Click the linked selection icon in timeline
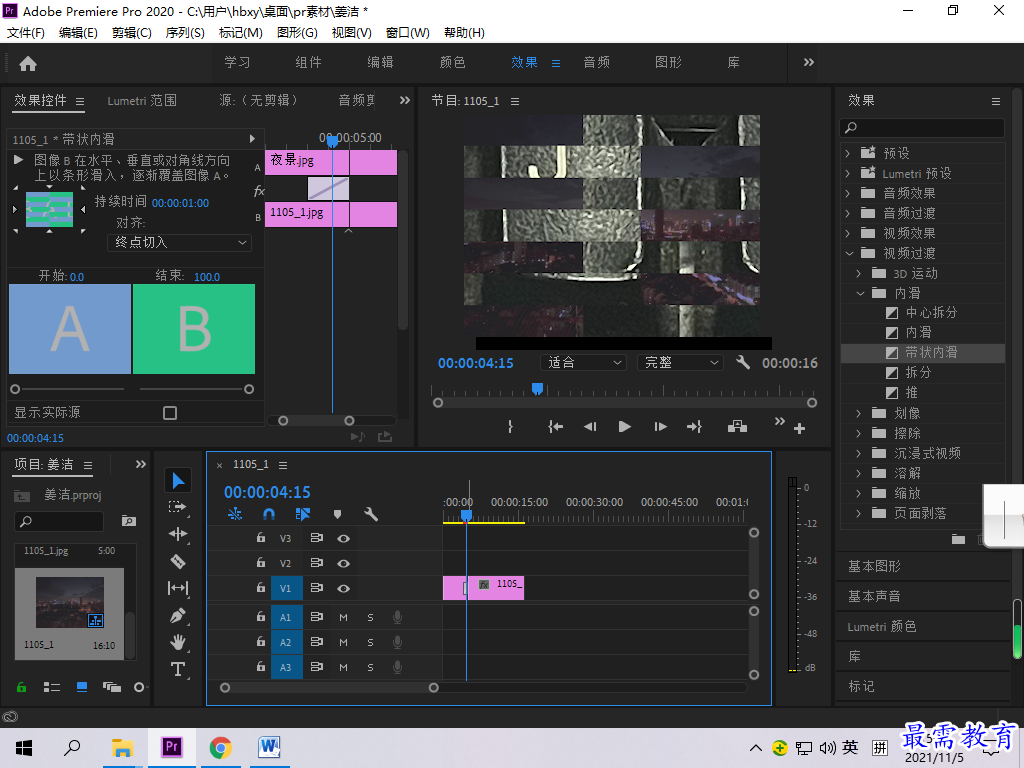Screen dimensions: 1024x768 (x=303, y=515)
